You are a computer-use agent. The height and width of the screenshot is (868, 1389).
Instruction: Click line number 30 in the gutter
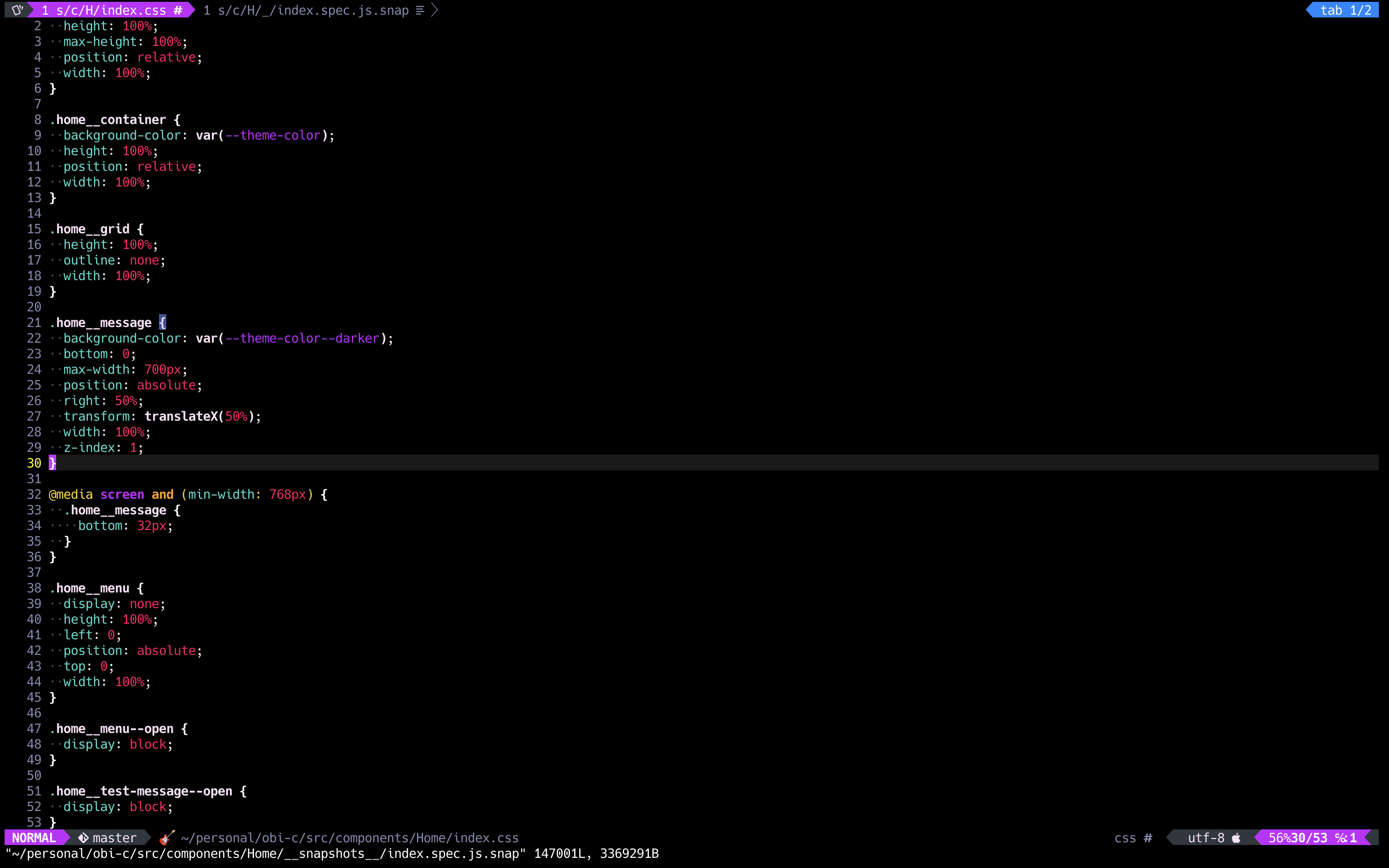click(x=34, y=463)
